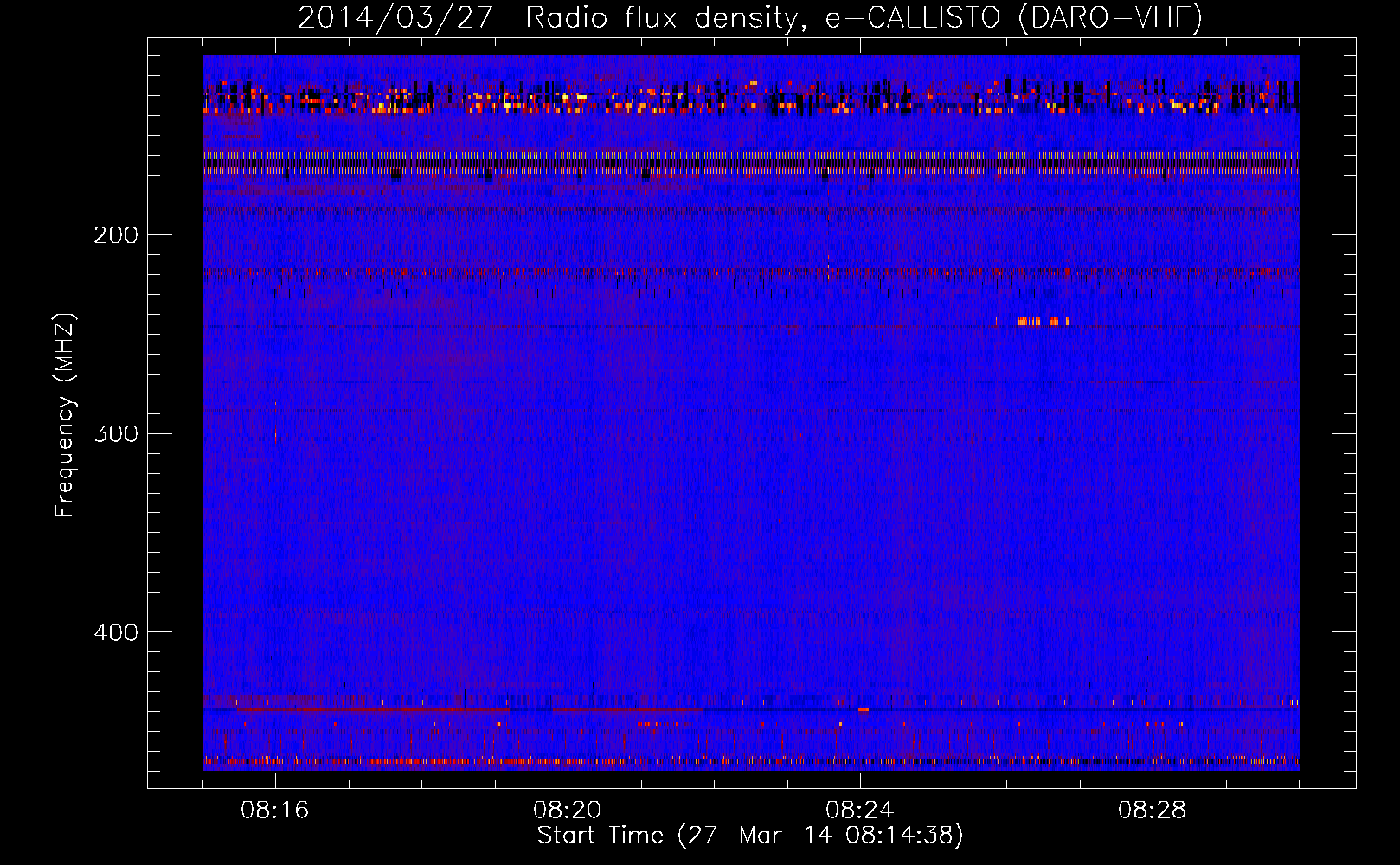The width and height of the screenshot is (1400, 865).
Task: Select the 300 frequency tick label
Action: [x=116, y=433]
